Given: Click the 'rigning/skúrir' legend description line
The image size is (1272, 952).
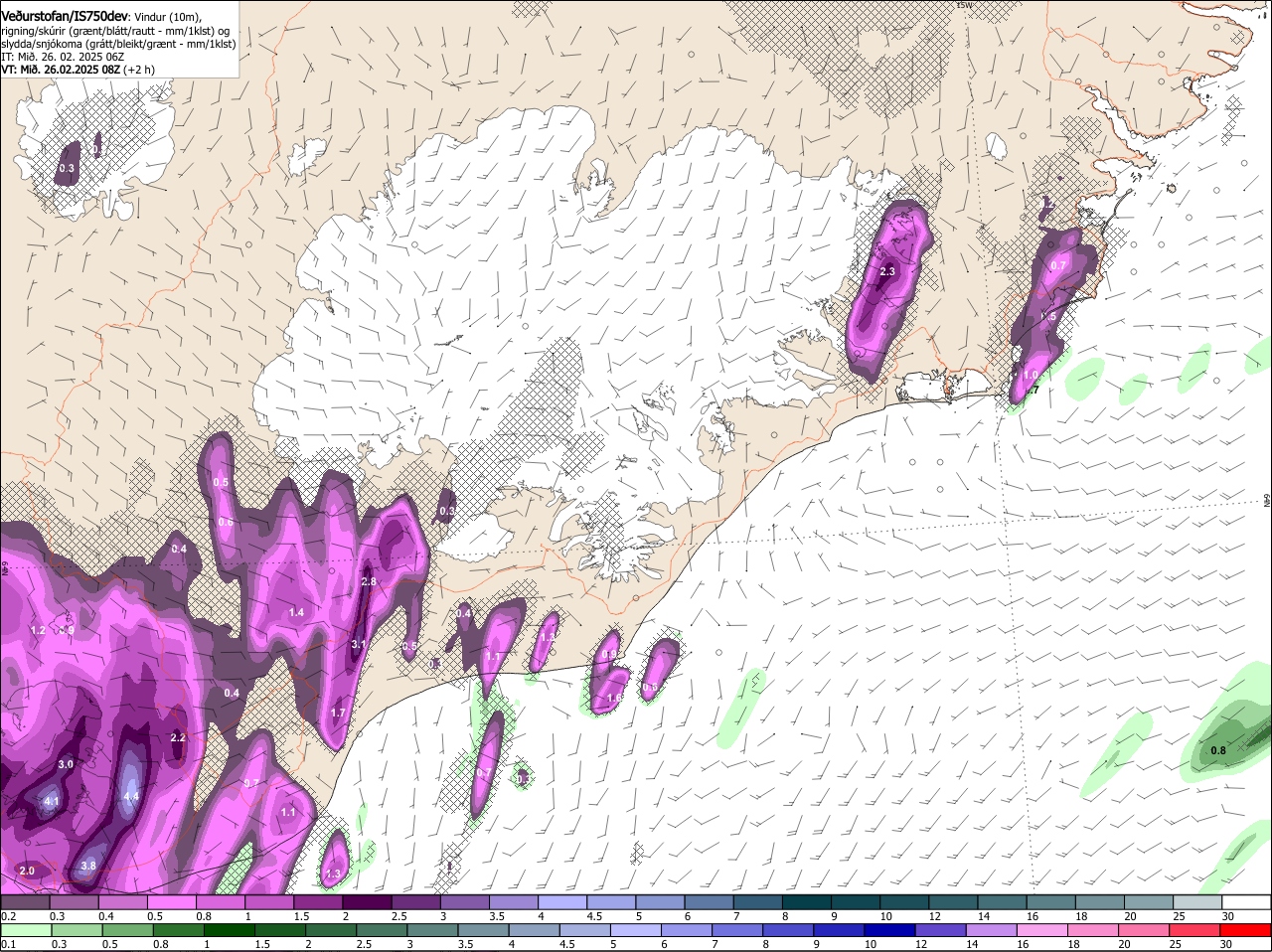Looking at the screenshot, I should click(x=114, y=31).
